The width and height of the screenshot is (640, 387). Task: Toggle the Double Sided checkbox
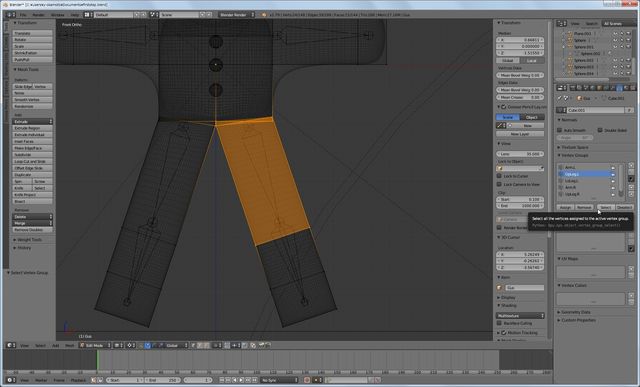600,130
